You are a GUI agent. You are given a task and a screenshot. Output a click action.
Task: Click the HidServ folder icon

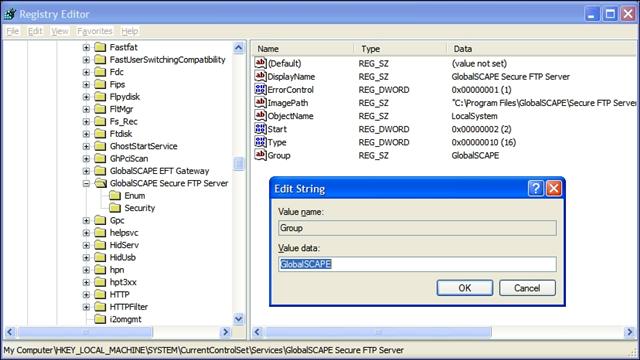[x=100, y=245]
